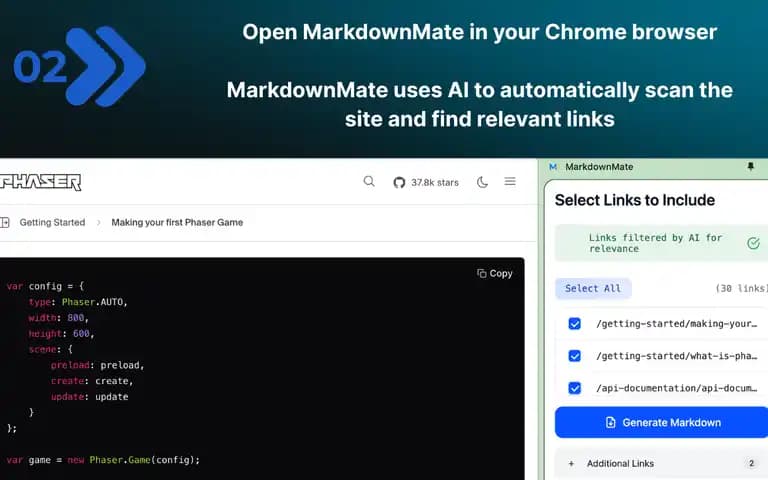768x480 pixels.
Task: Click the 'update: update' code line
Action: pyautogui.click(x=89, y=397)
